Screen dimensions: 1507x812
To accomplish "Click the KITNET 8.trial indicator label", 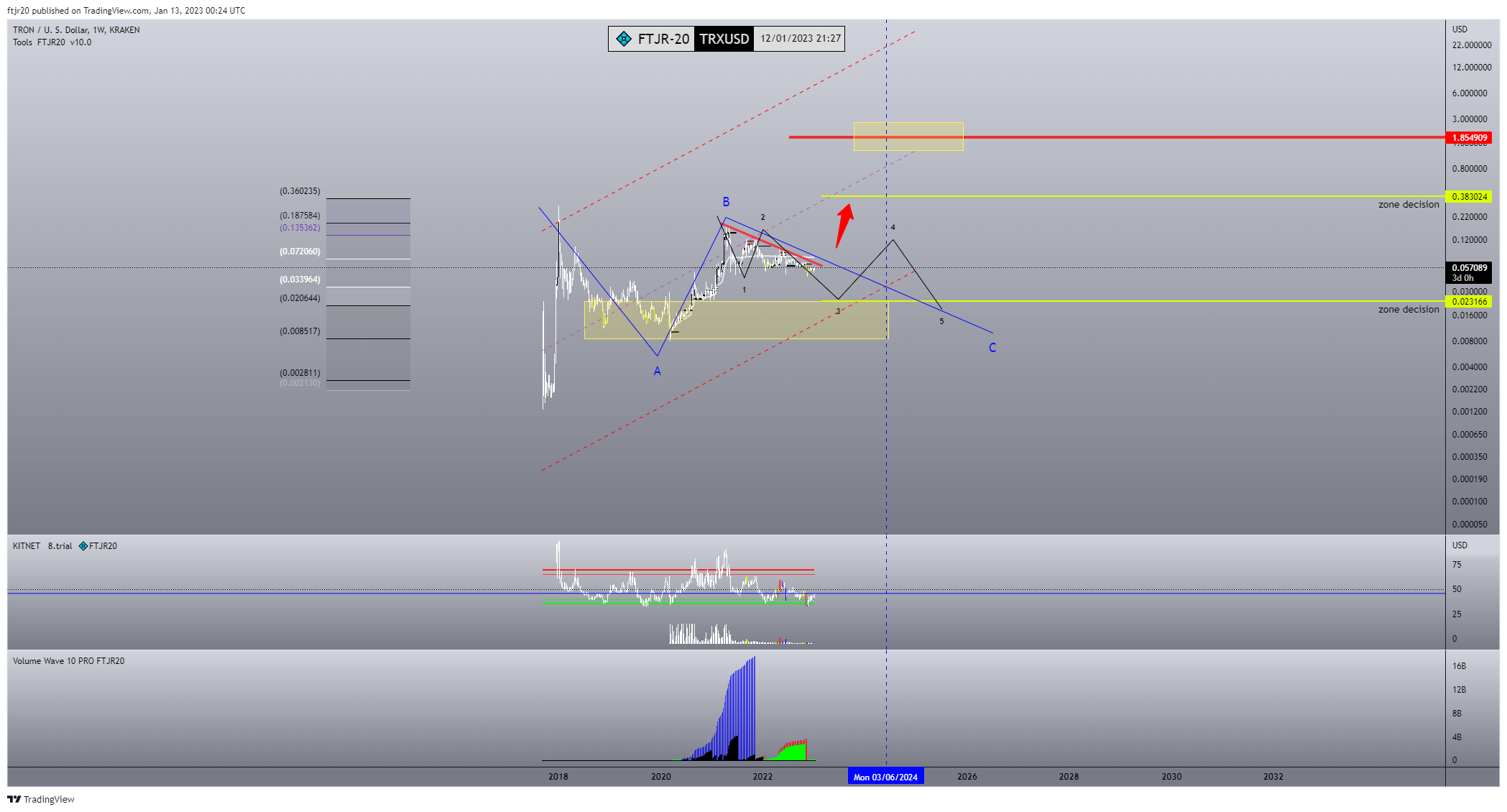I will click(x=42, y=546).
